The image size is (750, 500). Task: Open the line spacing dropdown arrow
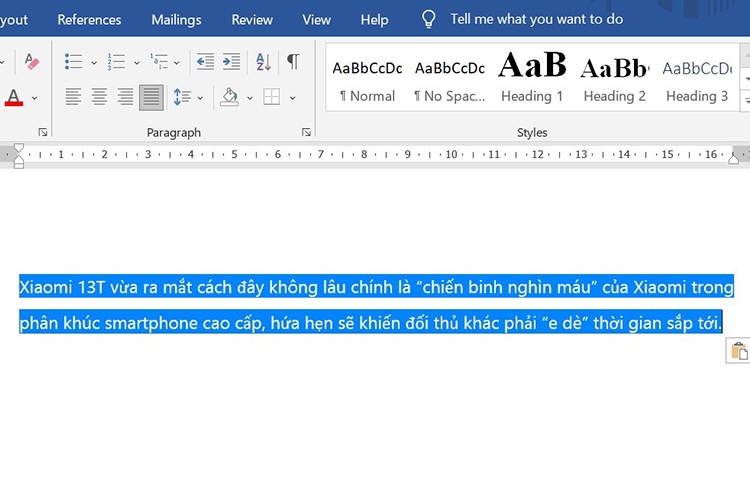pos(200,98)
